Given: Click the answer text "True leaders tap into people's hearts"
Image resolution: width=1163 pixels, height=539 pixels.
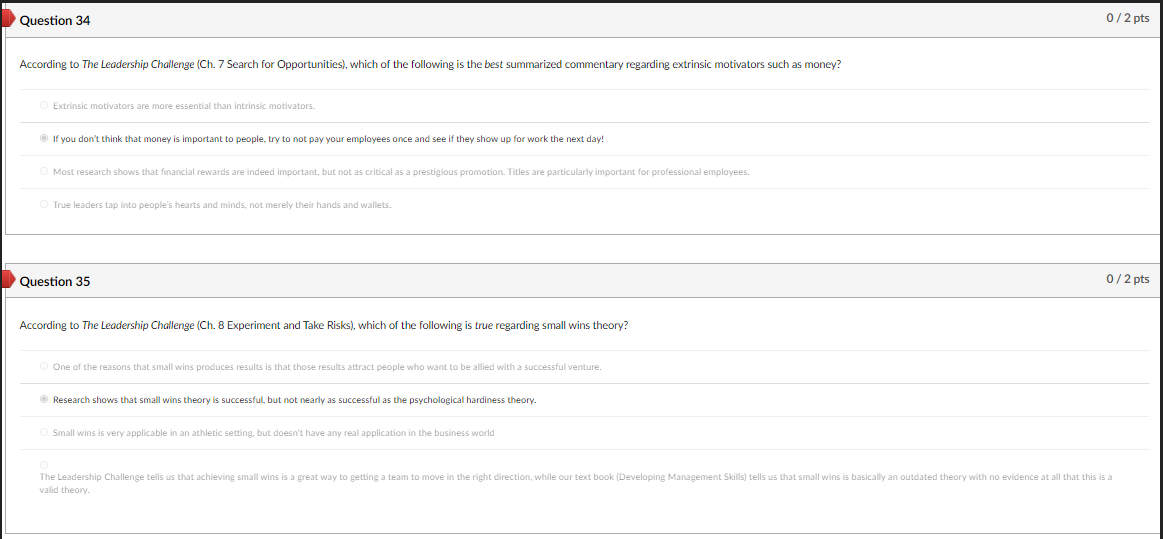Looking at the screenshot, I should click(222, 205).
